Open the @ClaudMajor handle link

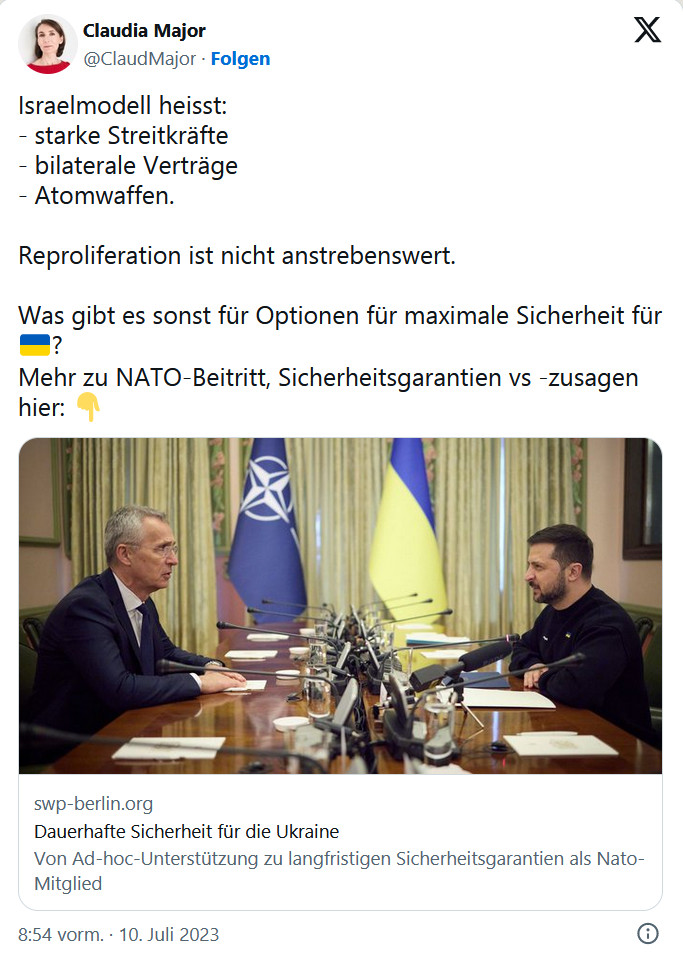pyautogui.click(x=139, y=59)
